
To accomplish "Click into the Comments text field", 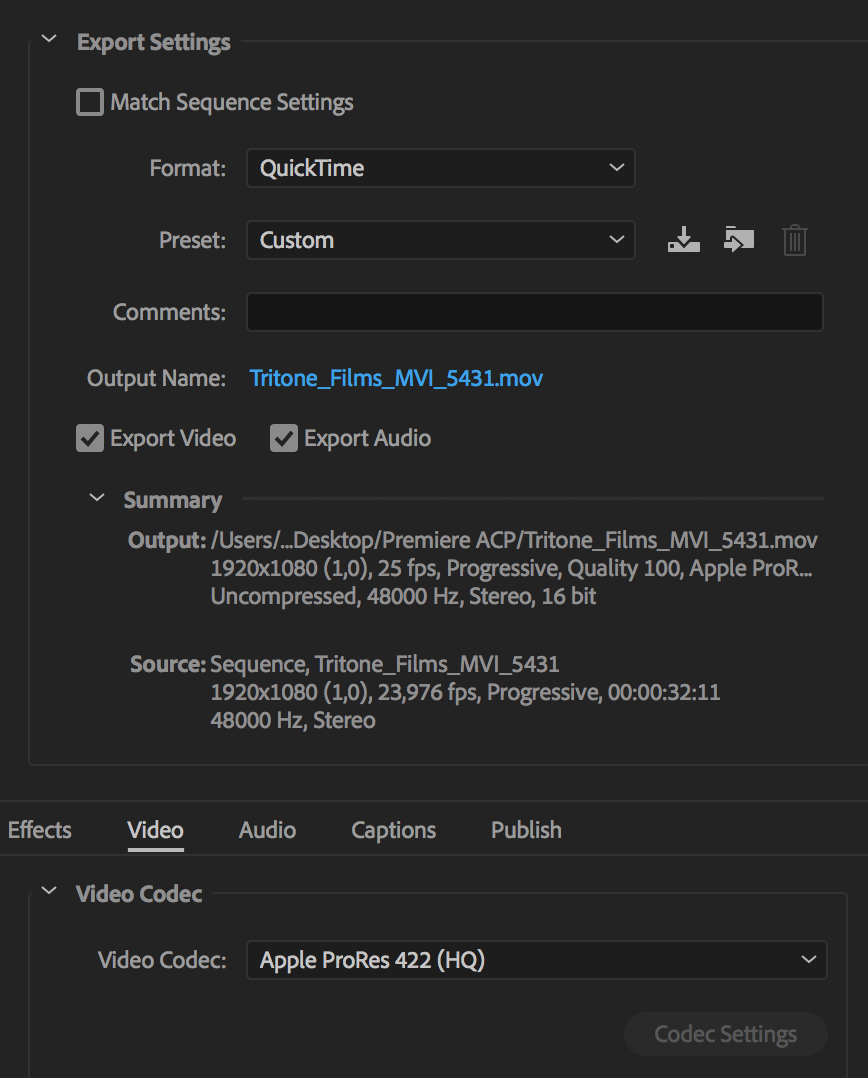I will 534,312.
